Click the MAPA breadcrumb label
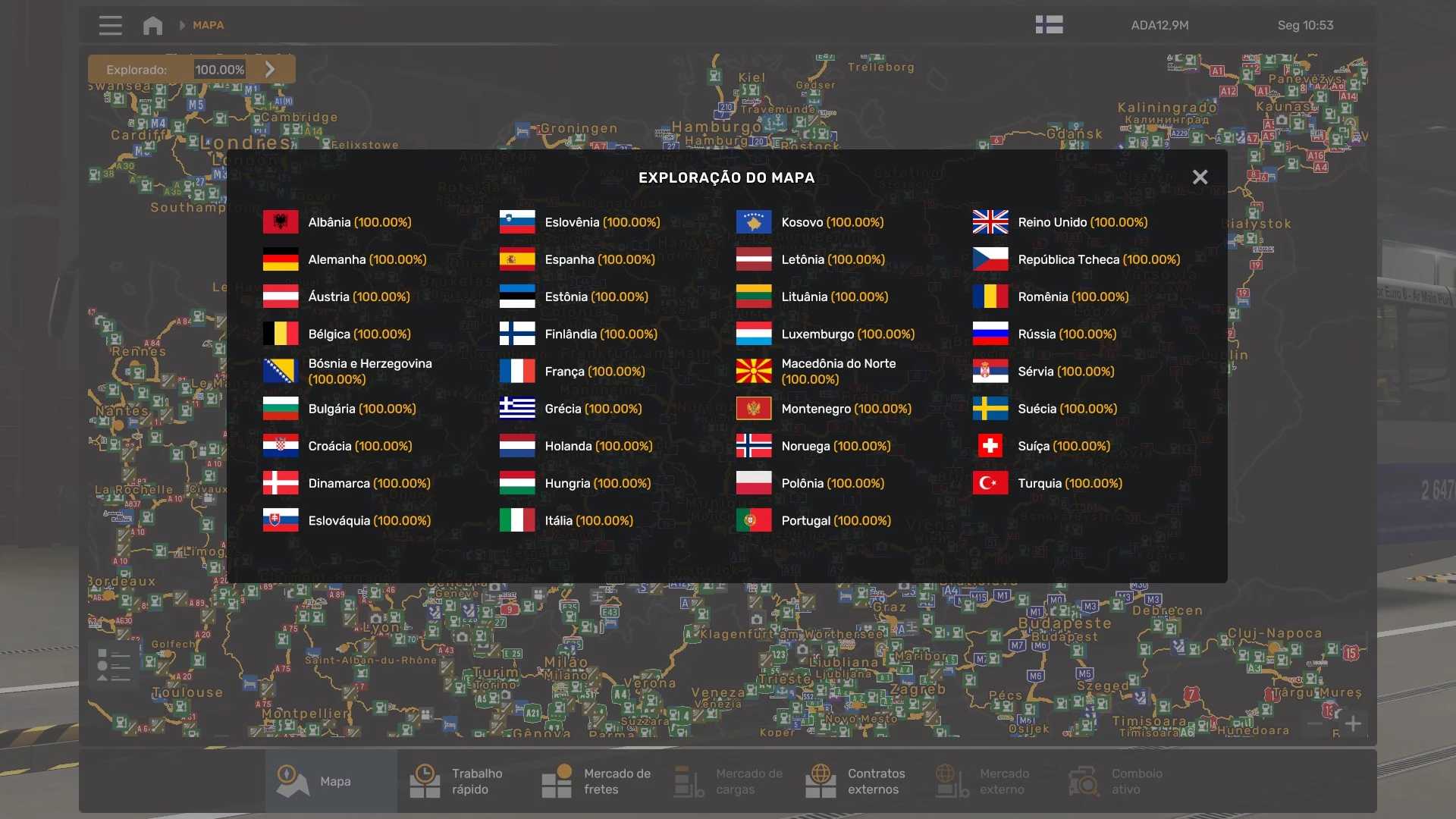The width and height of the screenshot is (1456, 819). 208,25
